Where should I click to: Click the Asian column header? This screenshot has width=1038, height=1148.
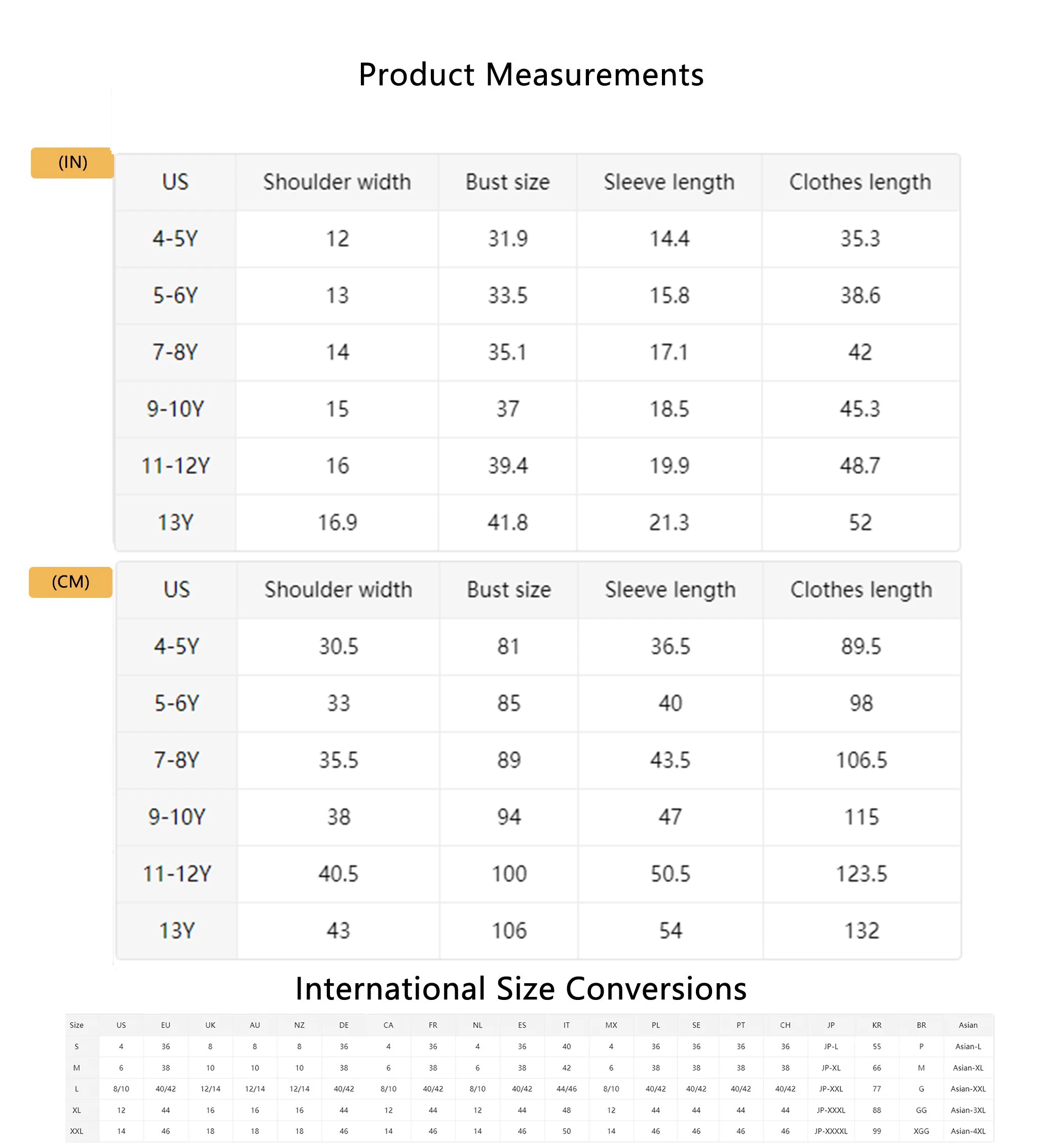point(968,1025)
